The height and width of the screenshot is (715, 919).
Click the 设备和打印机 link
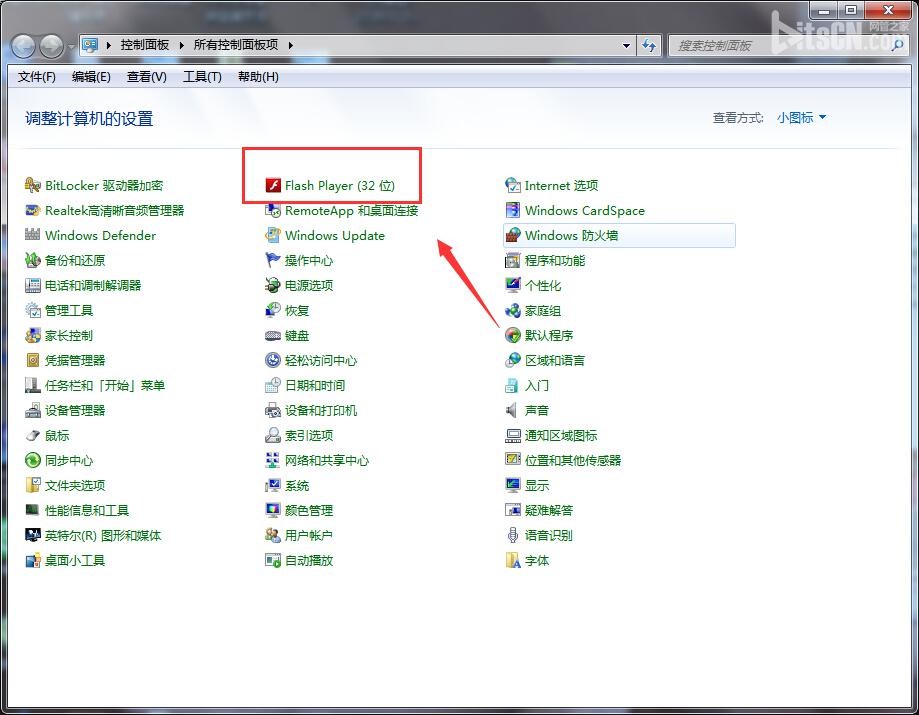pos(321,410)
